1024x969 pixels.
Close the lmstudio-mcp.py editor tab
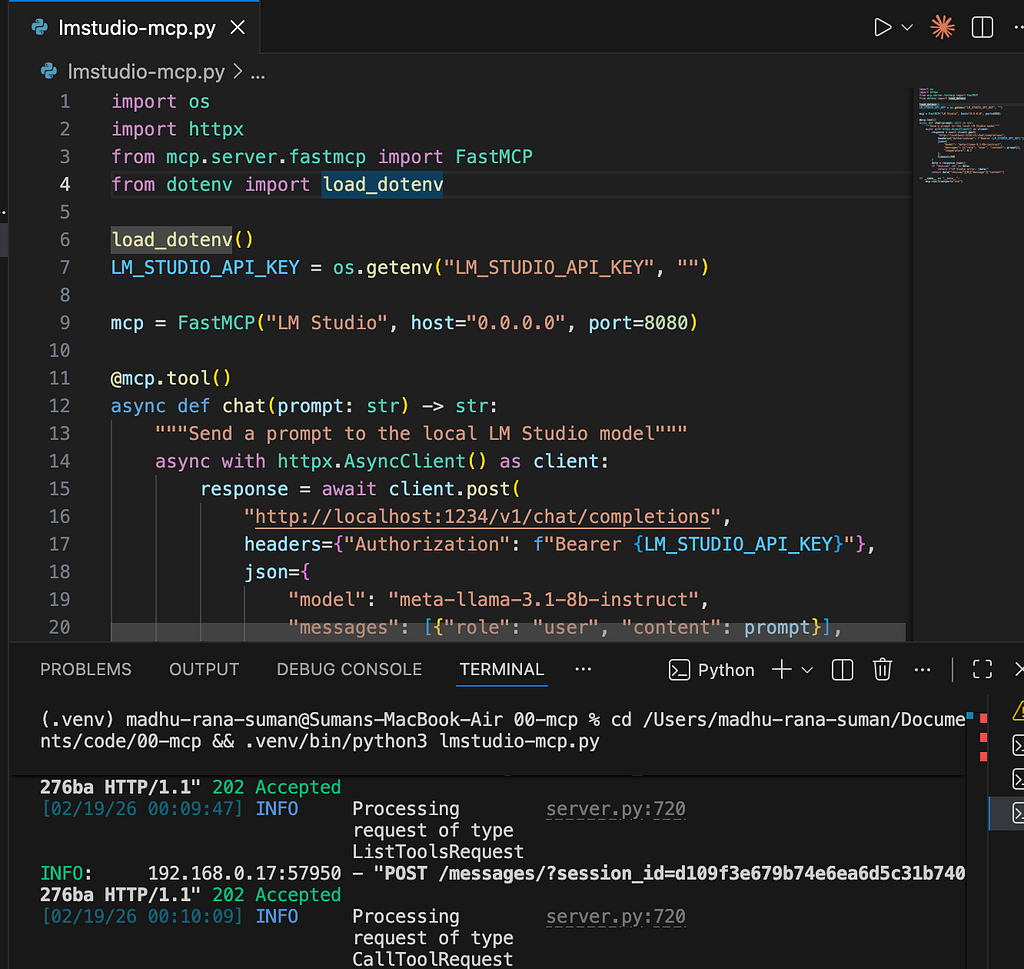238,27
